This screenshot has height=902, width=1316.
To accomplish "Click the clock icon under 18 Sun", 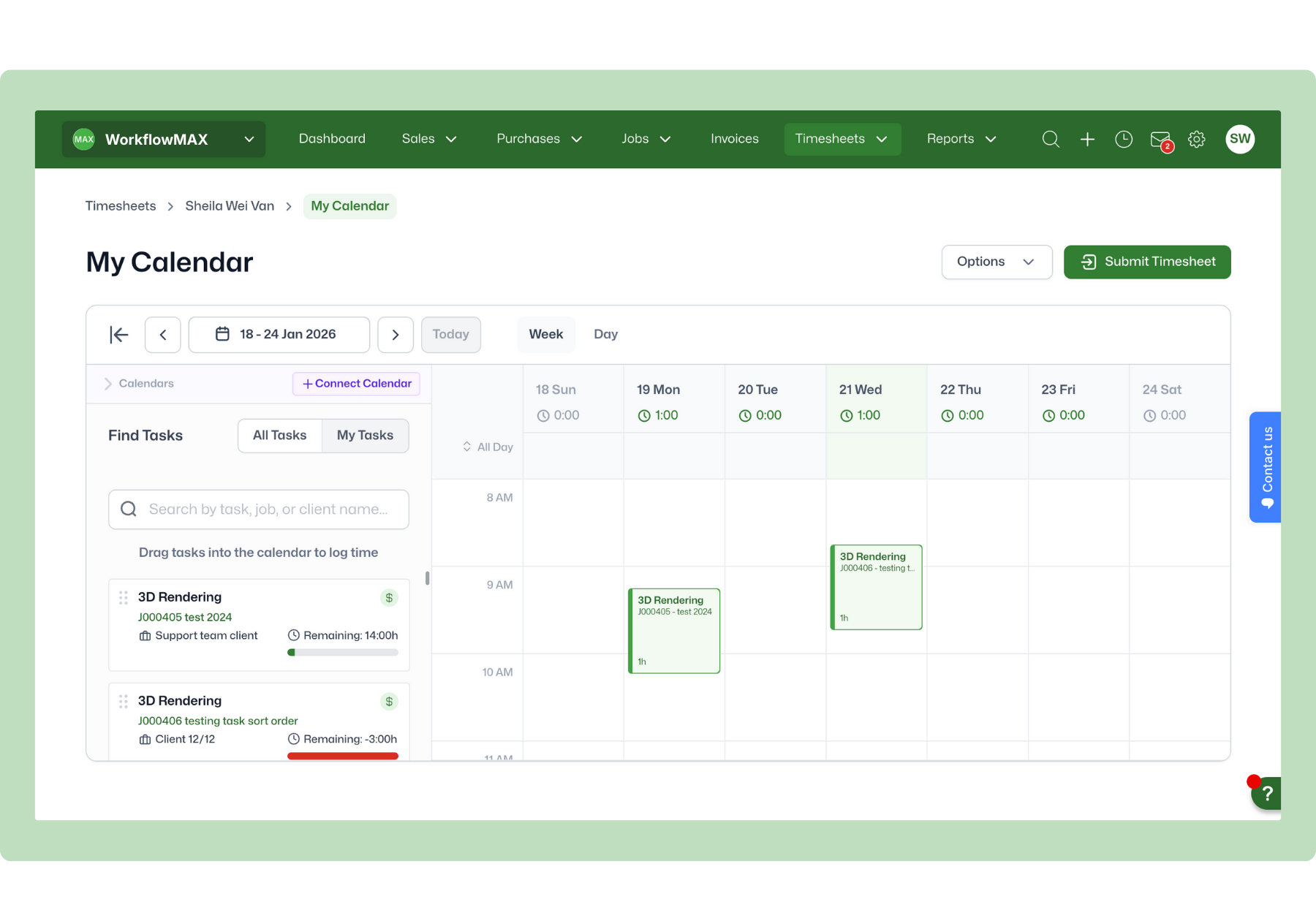I will point(543,416).
